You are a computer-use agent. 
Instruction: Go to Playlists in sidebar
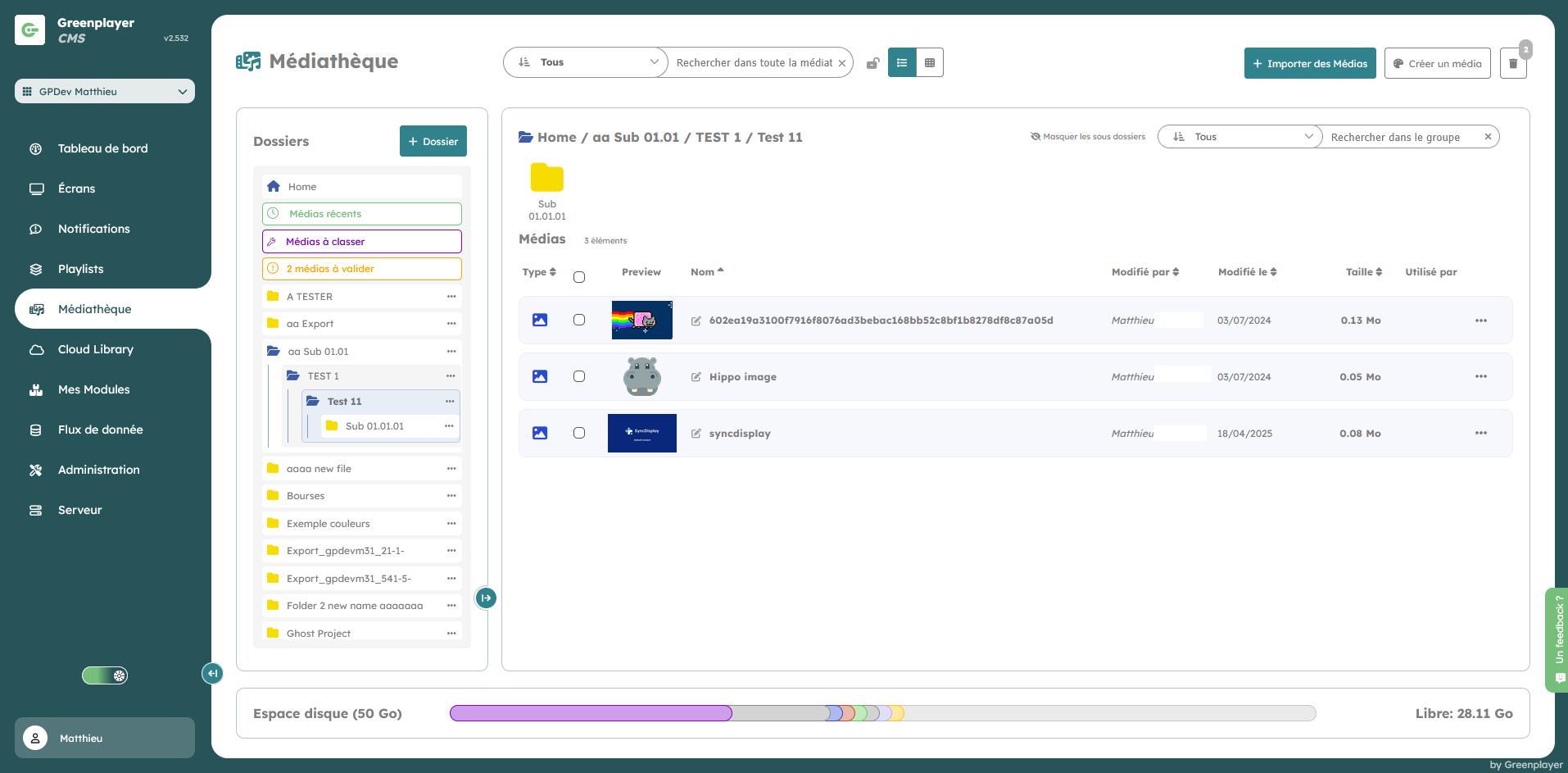coord(80,269)
